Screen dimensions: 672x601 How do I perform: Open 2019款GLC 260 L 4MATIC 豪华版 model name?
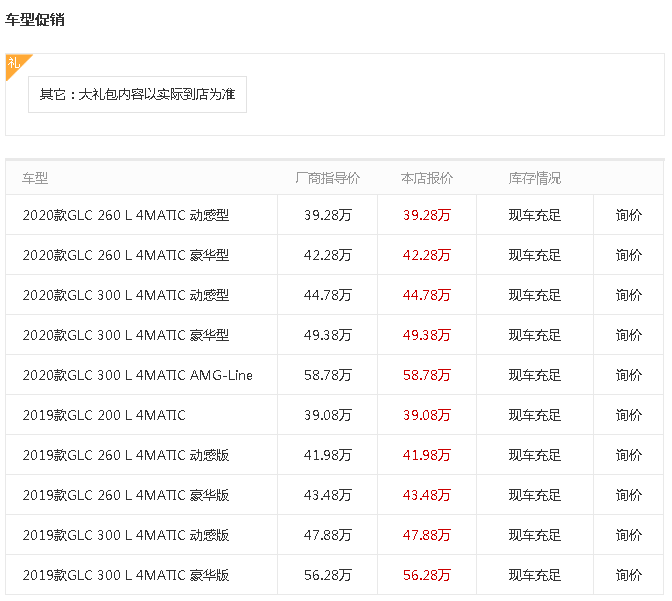click(126, 495)
